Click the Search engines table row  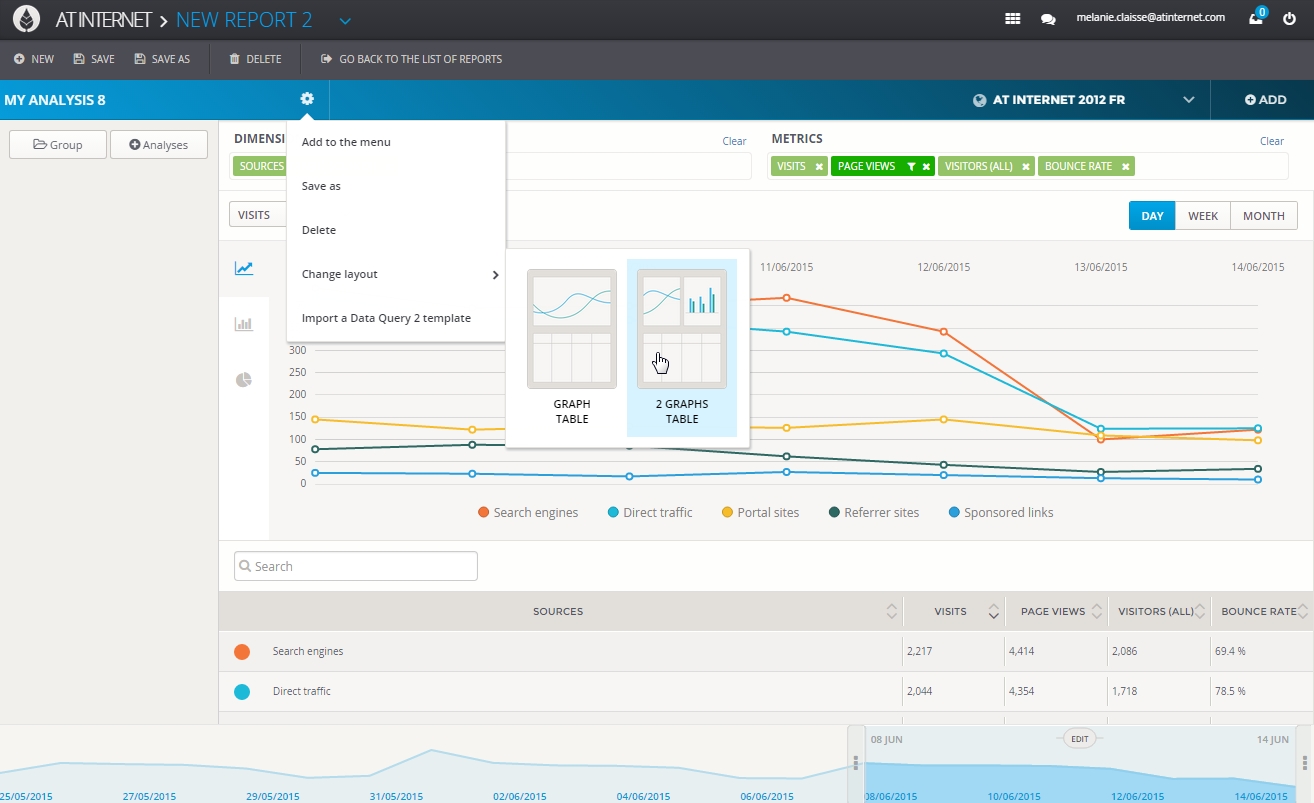click(x=766, y=651)
